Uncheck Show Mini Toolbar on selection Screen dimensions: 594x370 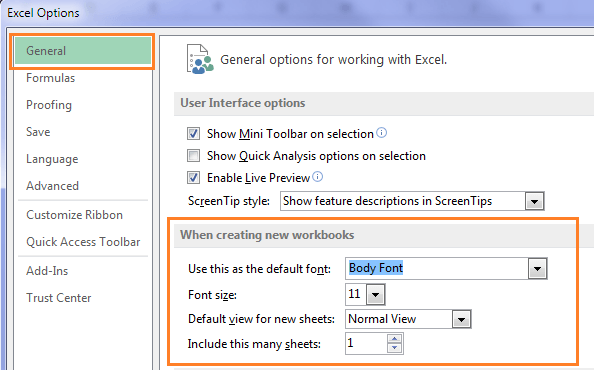click(x=194, y=133)
